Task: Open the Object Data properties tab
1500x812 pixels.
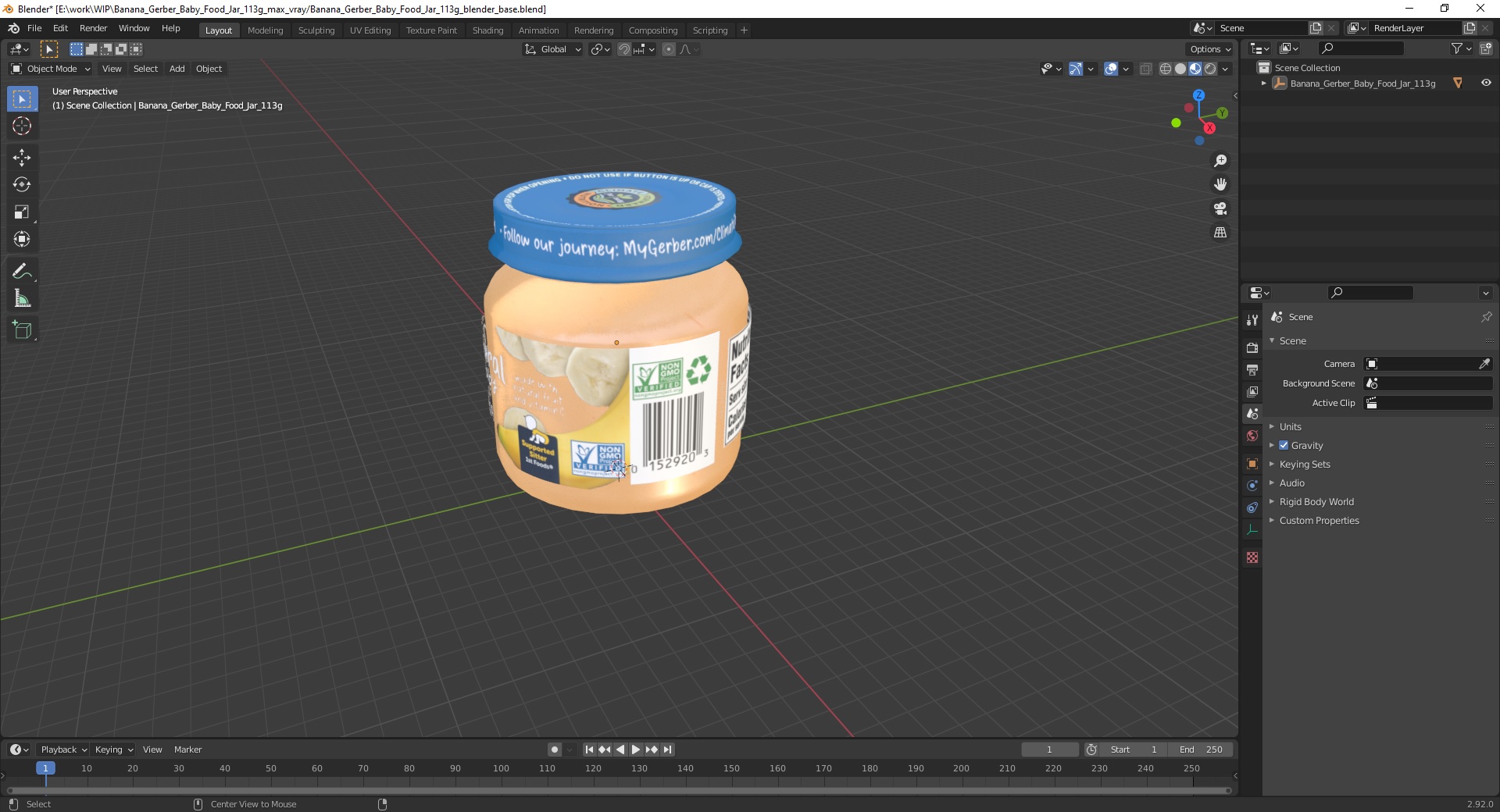Action: pos(1252,529)
